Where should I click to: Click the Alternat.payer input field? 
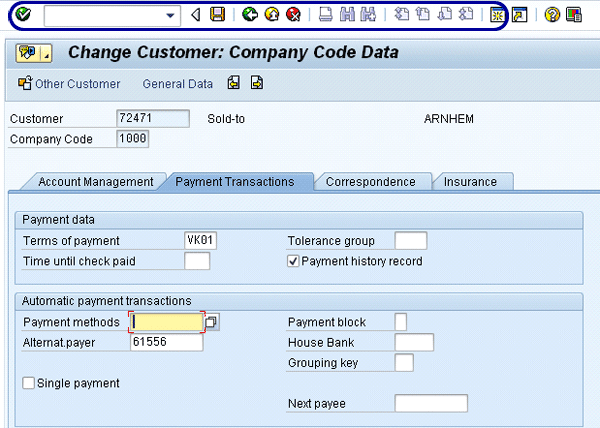pos(166,342)
